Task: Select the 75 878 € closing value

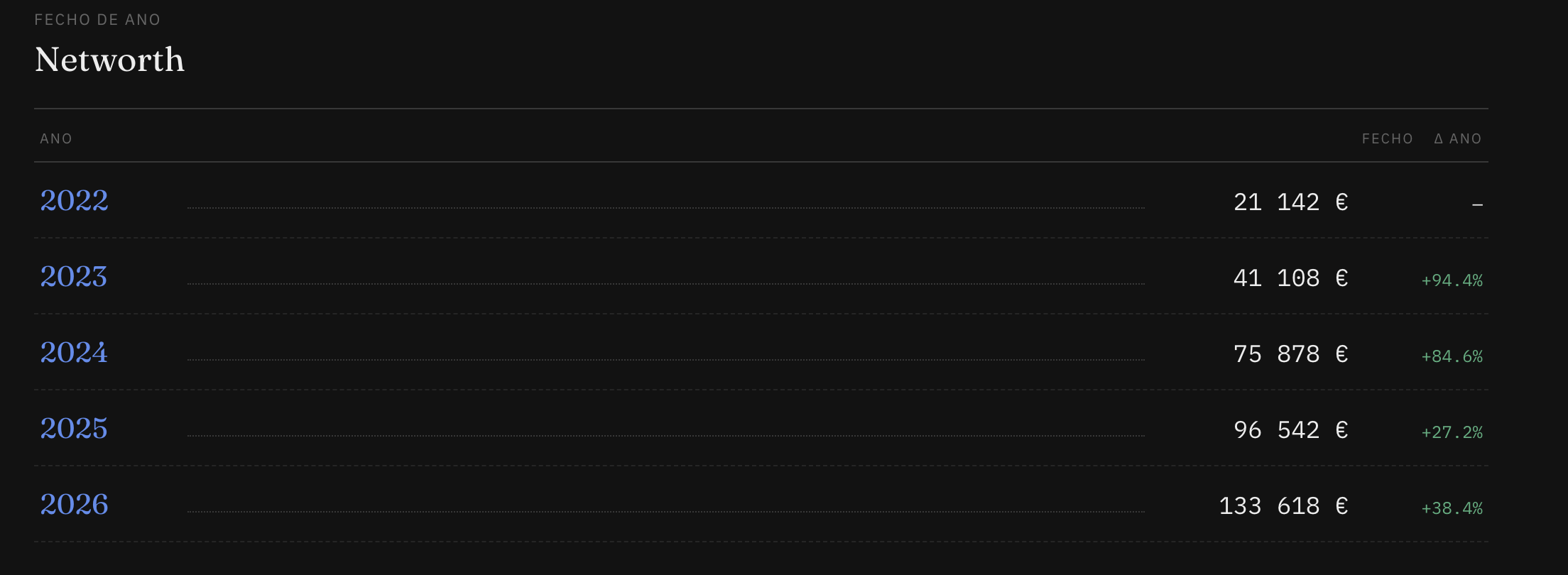Action: [x=1290, y=354]
